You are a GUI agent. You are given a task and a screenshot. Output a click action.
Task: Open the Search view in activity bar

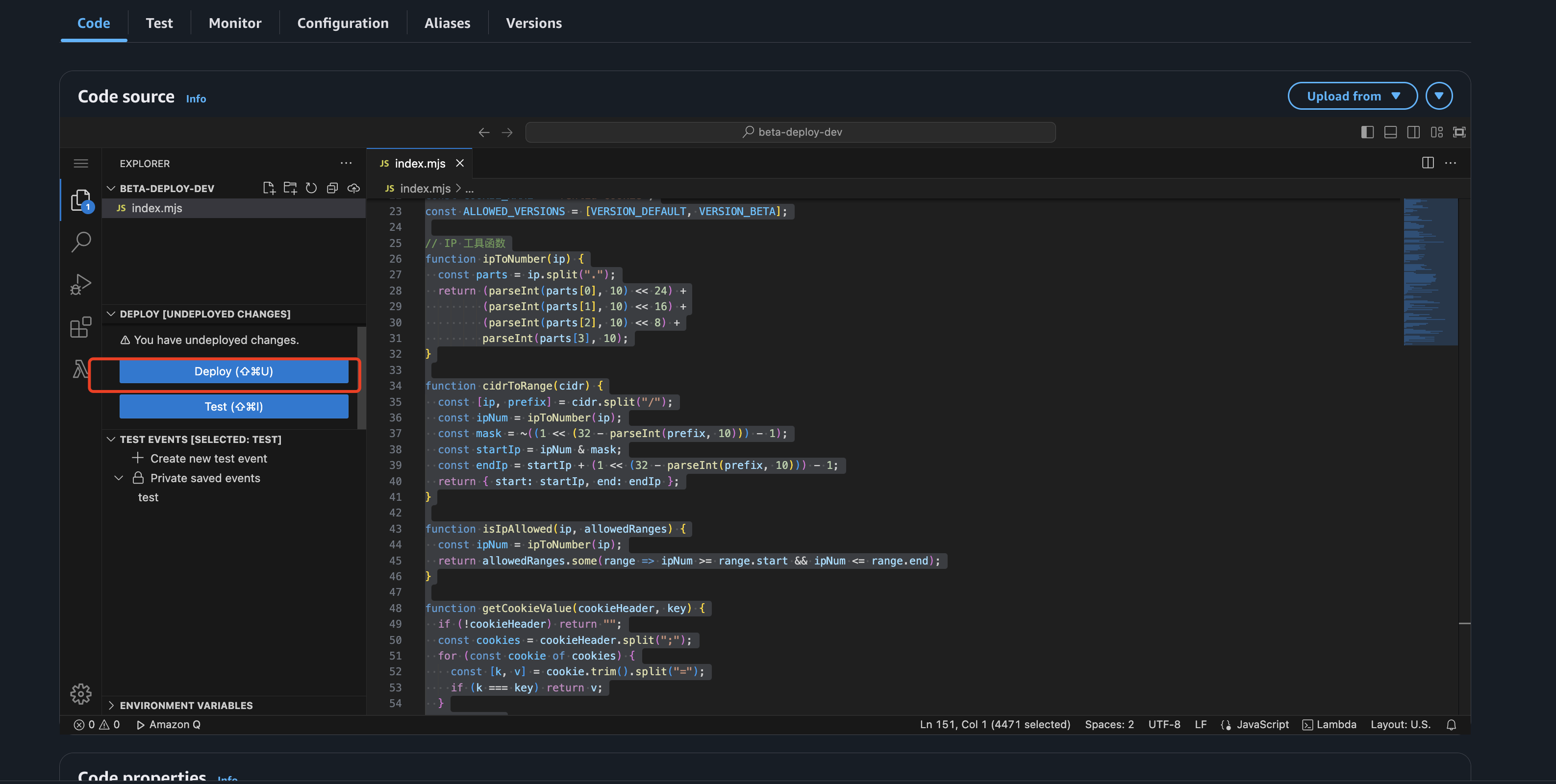pyautogui.click(x=81, y=242)
